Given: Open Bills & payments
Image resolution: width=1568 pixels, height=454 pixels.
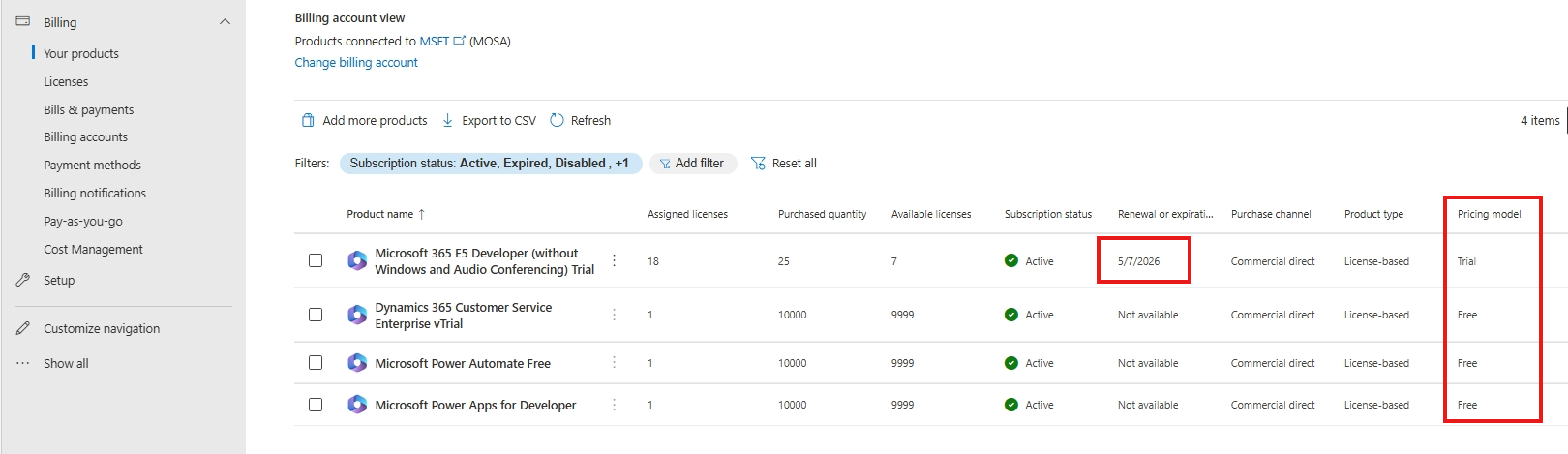Looking at the screenshot, I should click(x=89, y=109).
